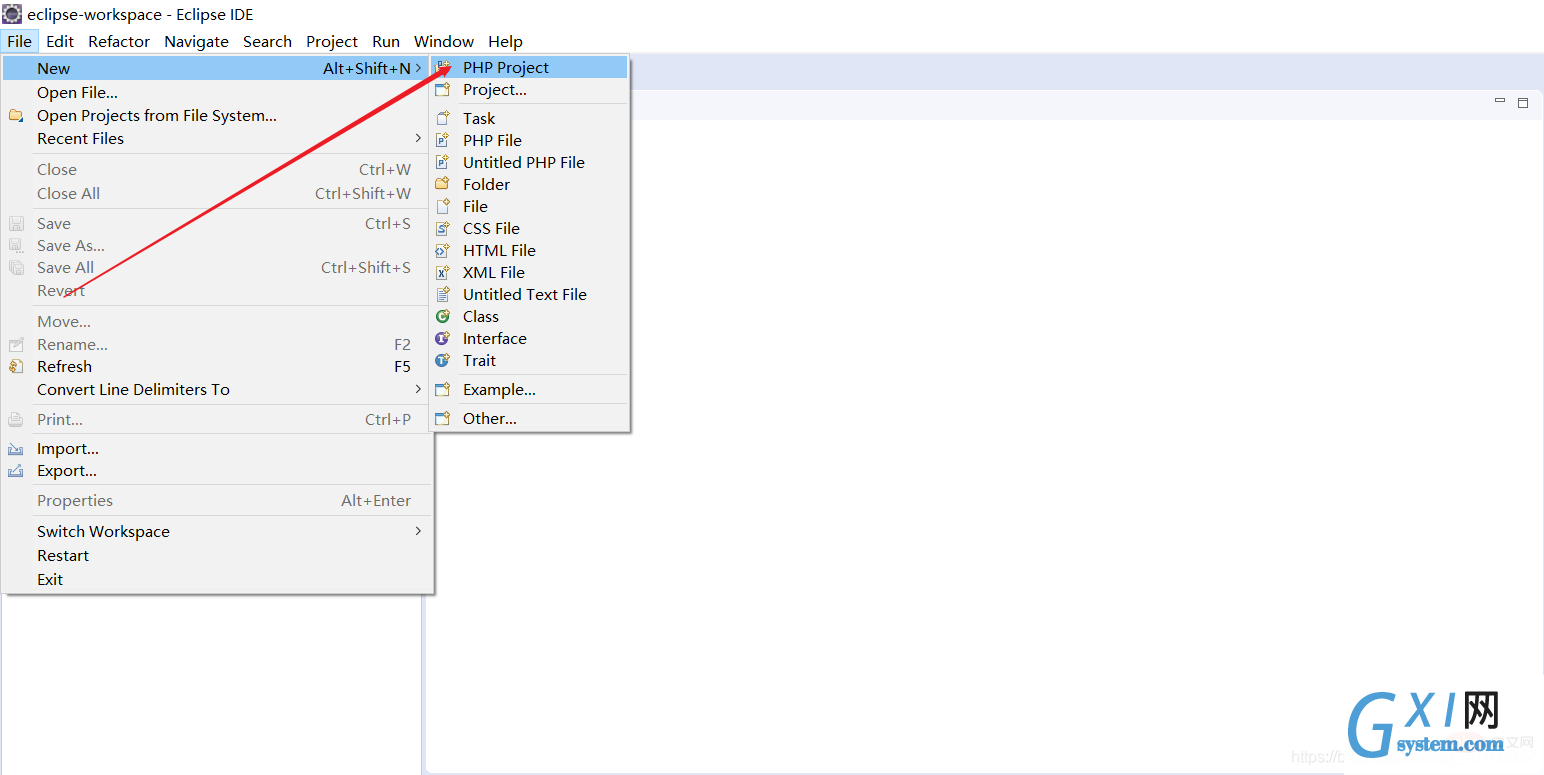Choose Import... label in File menu
Screen dimensions: 1544x775
click(x=68, y=449)
